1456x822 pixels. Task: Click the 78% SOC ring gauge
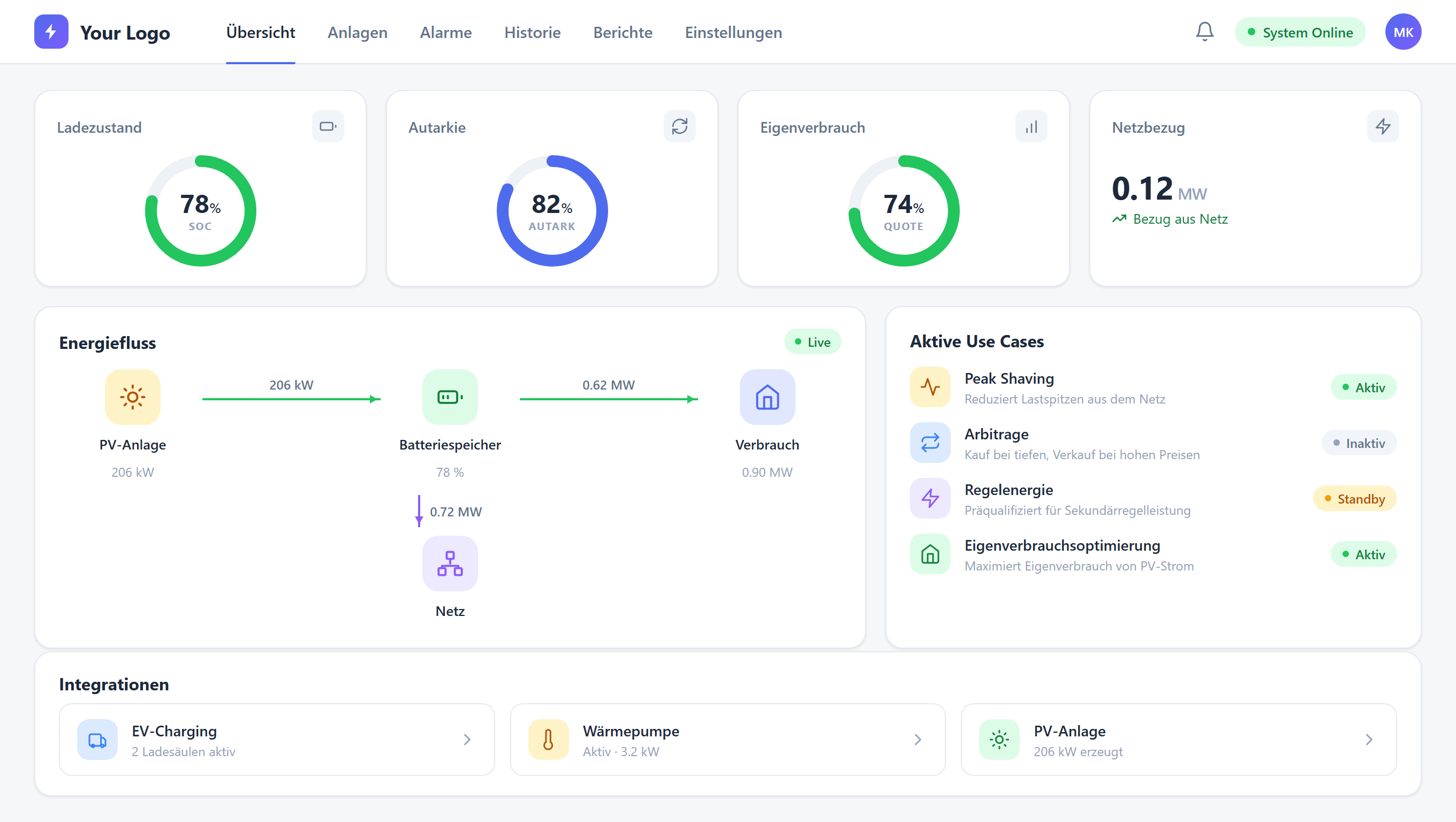pyautogui.click(x=201, y=211)
